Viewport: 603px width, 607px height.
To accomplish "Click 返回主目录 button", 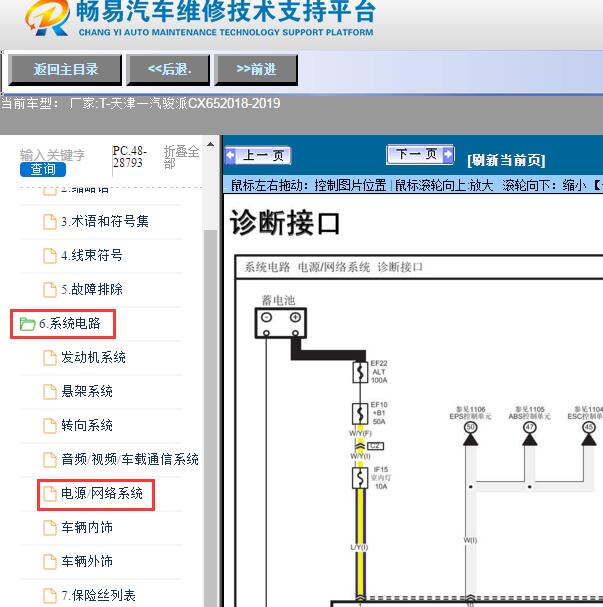I will pyautogui.click(x=65, y=70).
